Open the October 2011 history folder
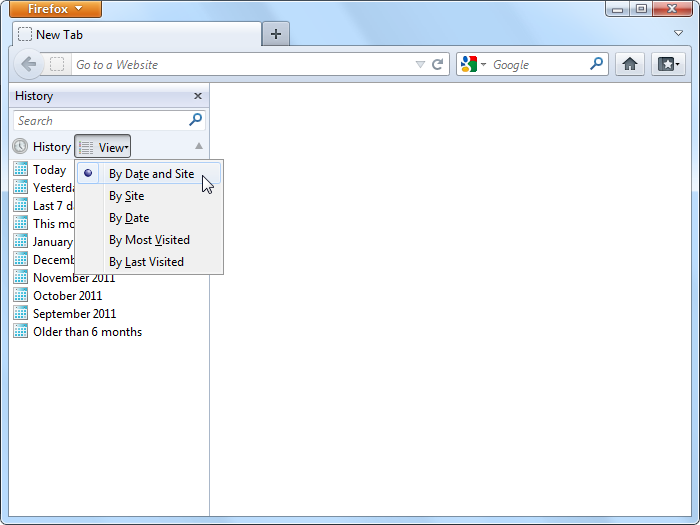 [67, 296]
